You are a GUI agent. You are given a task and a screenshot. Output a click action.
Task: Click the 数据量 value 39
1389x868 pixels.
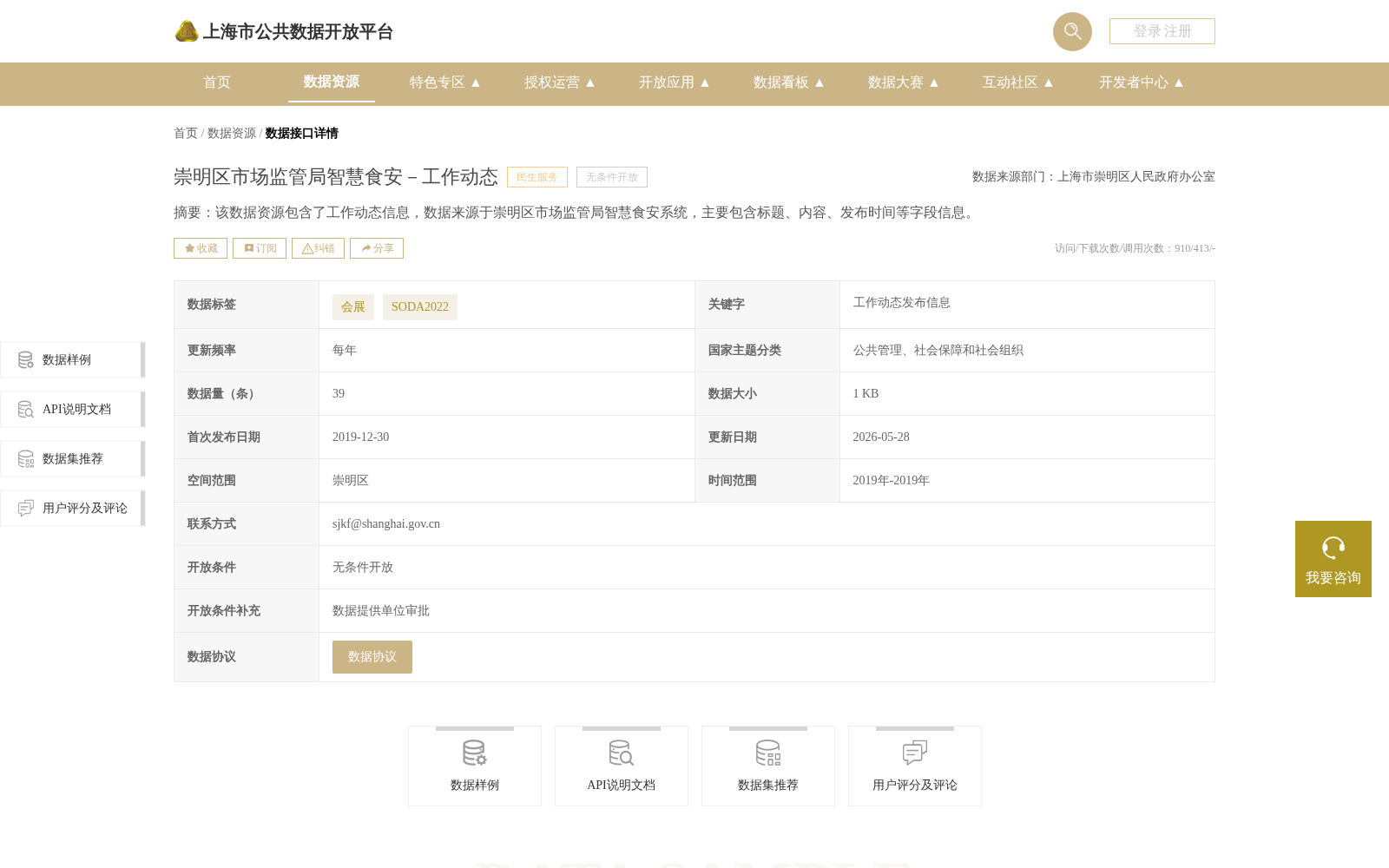(x=339, y=394)
